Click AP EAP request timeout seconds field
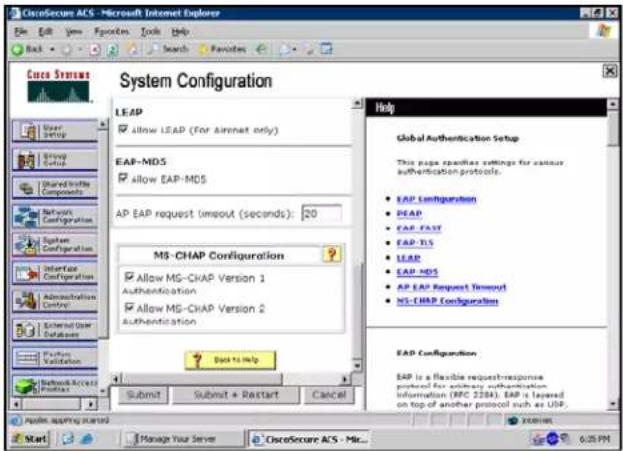 click(x=321, y=213)
